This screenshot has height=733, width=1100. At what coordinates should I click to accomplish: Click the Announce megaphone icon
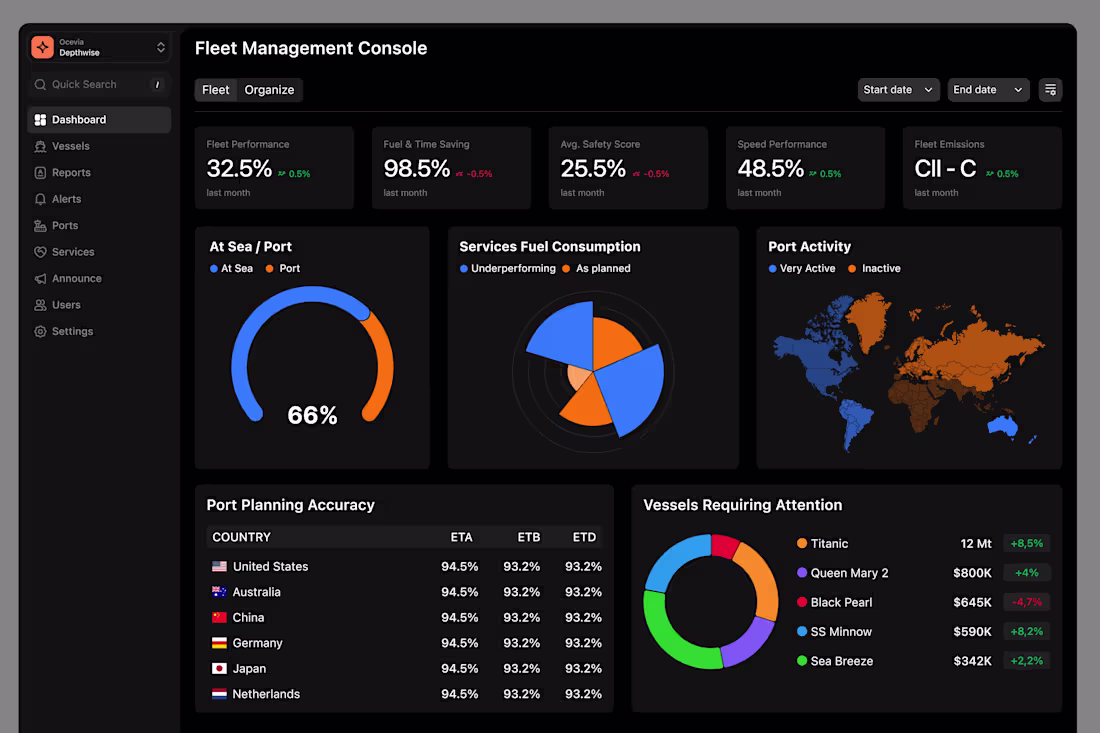(40, 278)
